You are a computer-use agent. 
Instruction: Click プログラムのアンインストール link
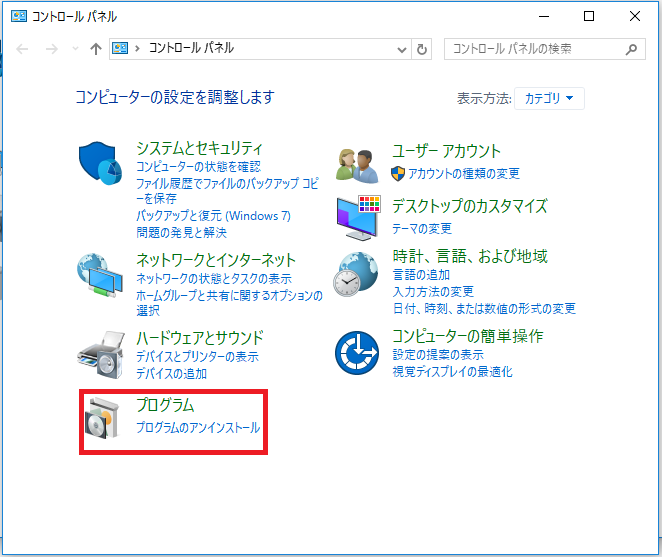[x=198, y=427]
